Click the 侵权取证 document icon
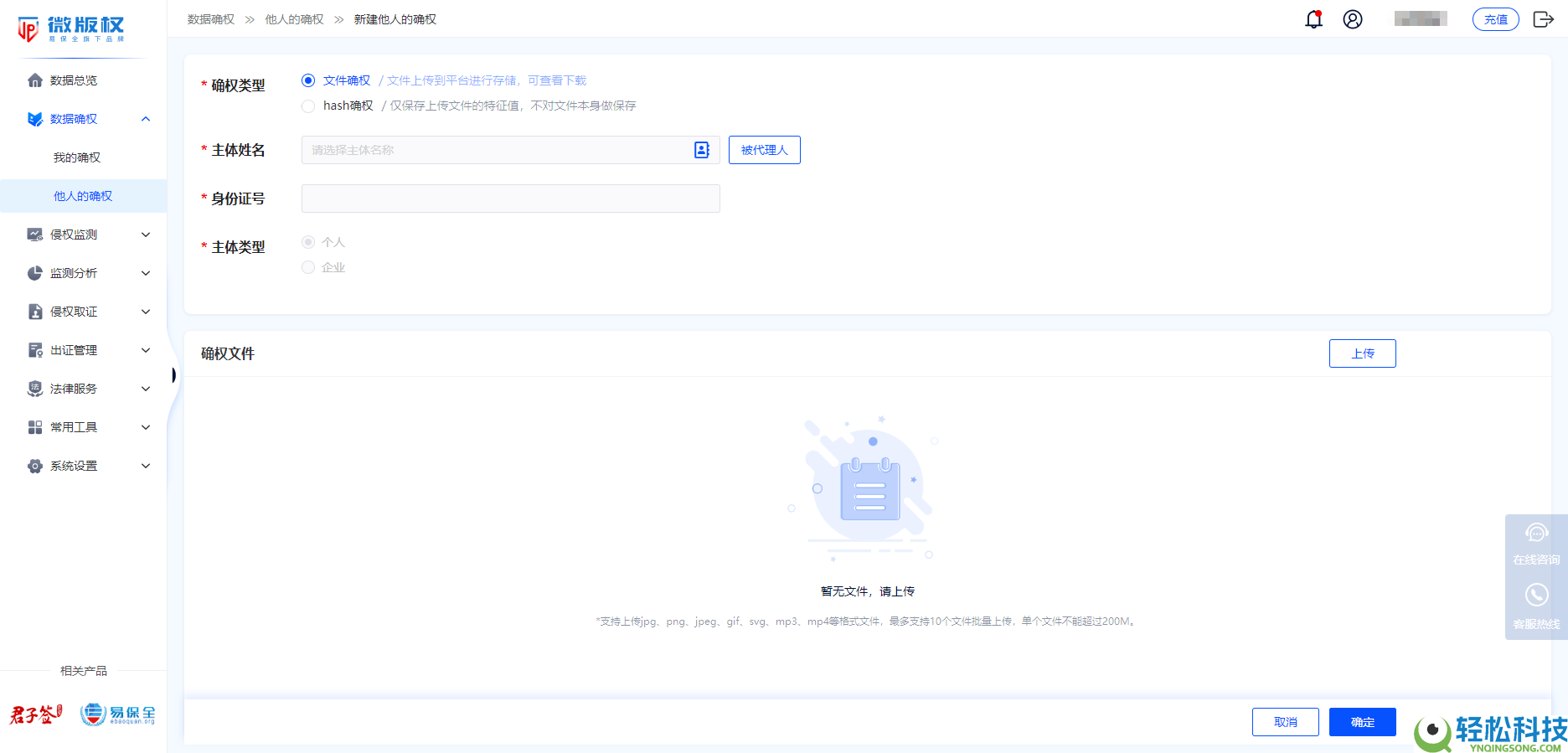 click(35, 312)
